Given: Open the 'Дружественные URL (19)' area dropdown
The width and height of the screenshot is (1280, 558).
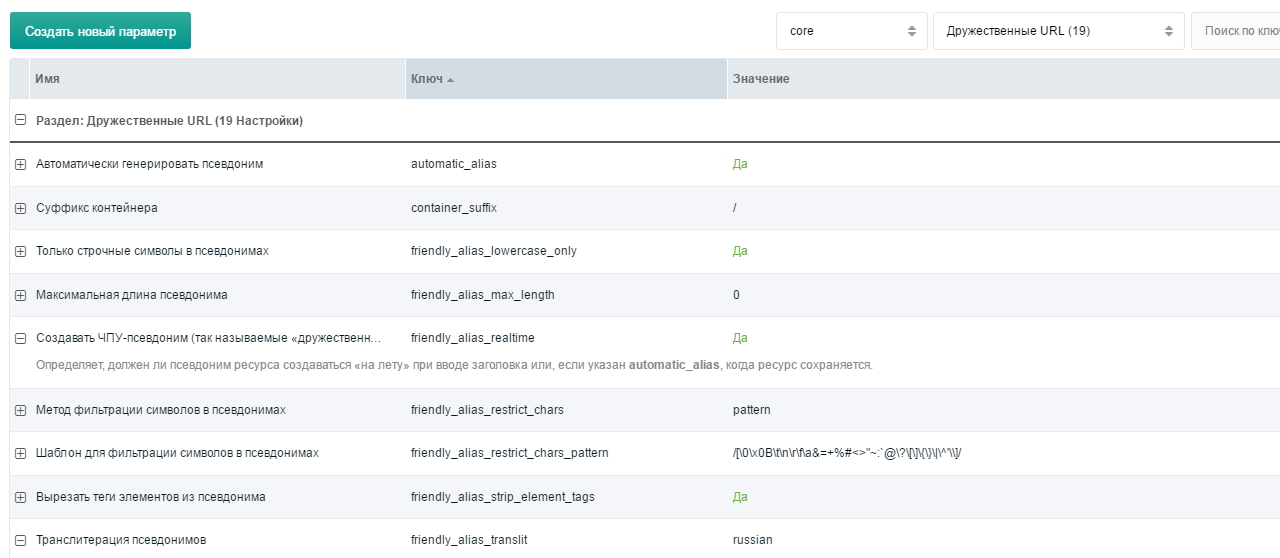Looking at the screenshot, I should (1059, 31).
